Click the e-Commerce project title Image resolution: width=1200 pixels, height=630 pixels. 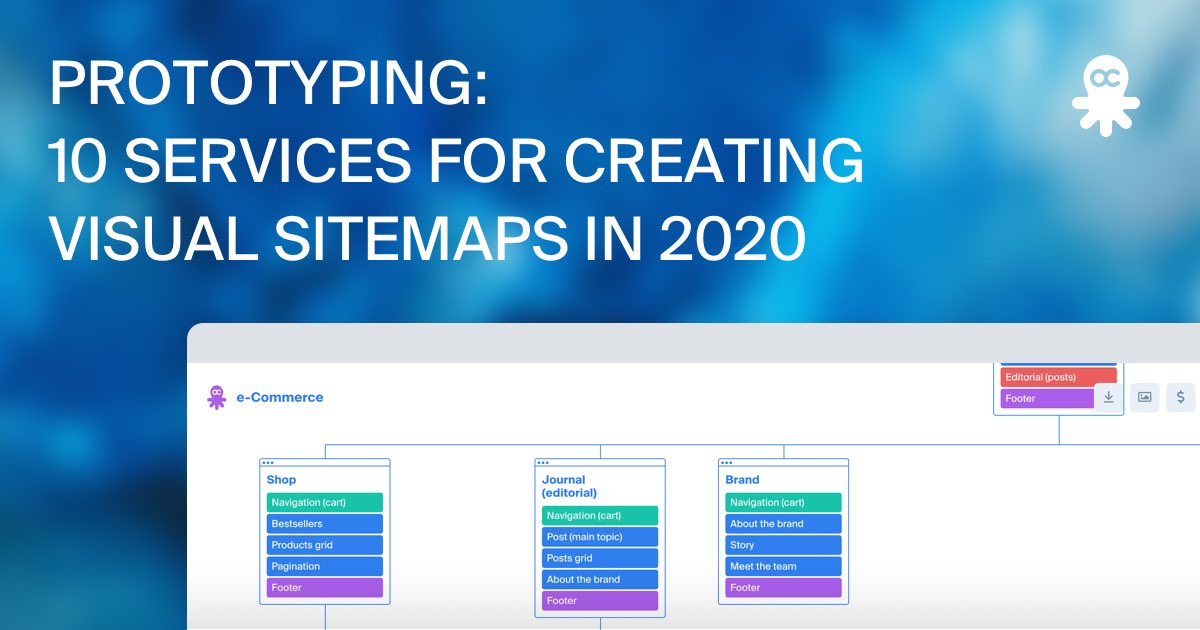pos(279,397)
